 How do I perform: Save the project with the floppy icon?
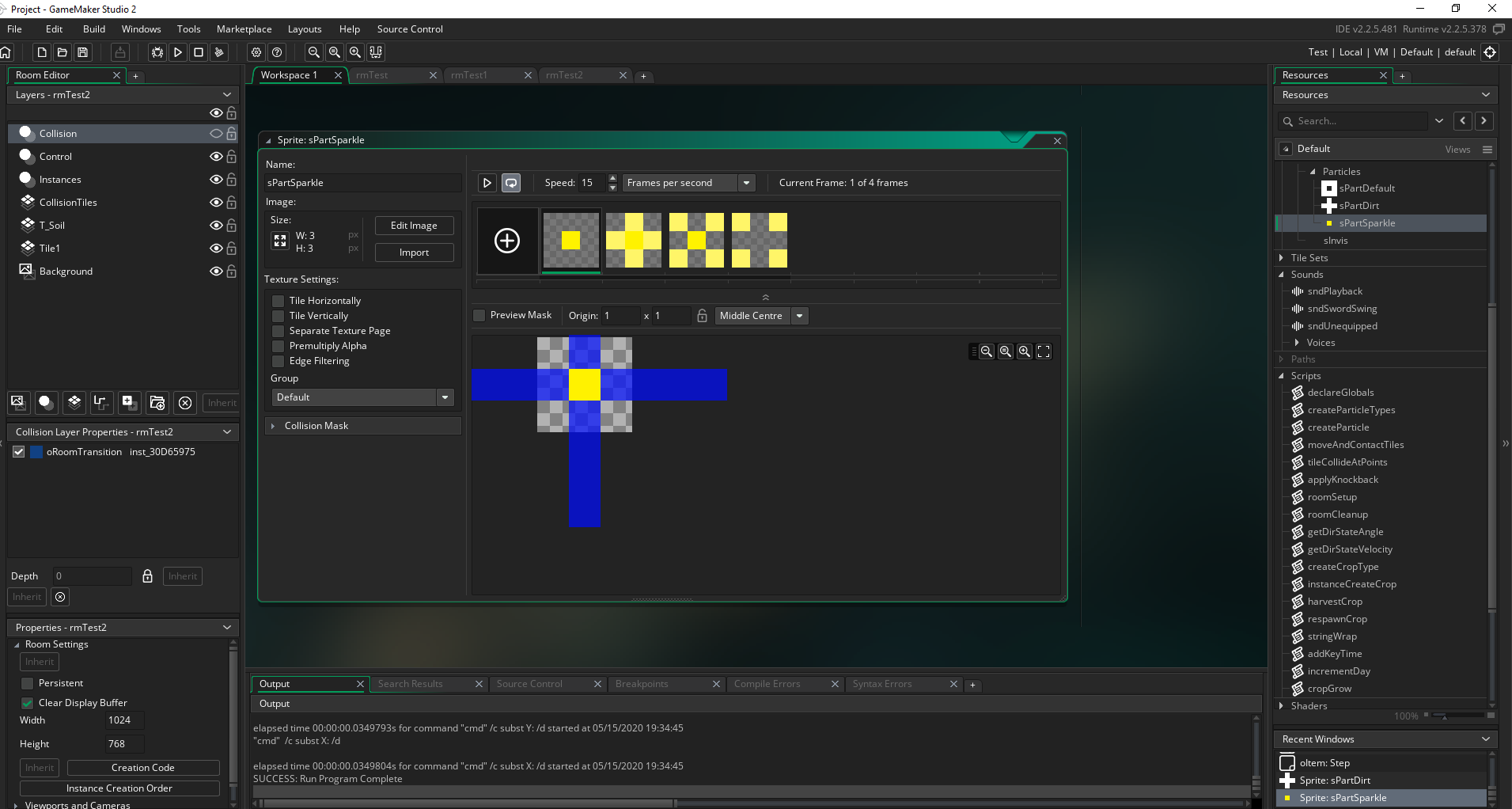(83, 52)
